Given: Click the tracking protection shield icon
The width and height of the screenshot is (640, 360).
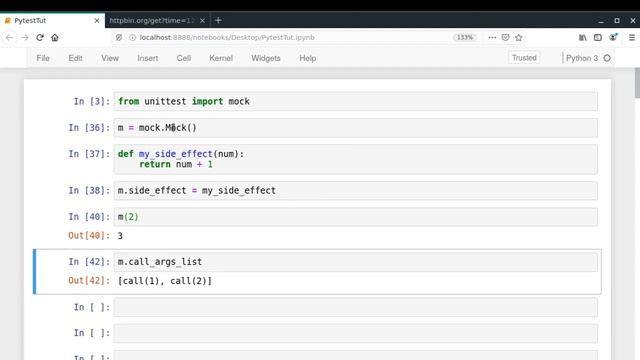Looking at the screenshot, I should 119,38.
